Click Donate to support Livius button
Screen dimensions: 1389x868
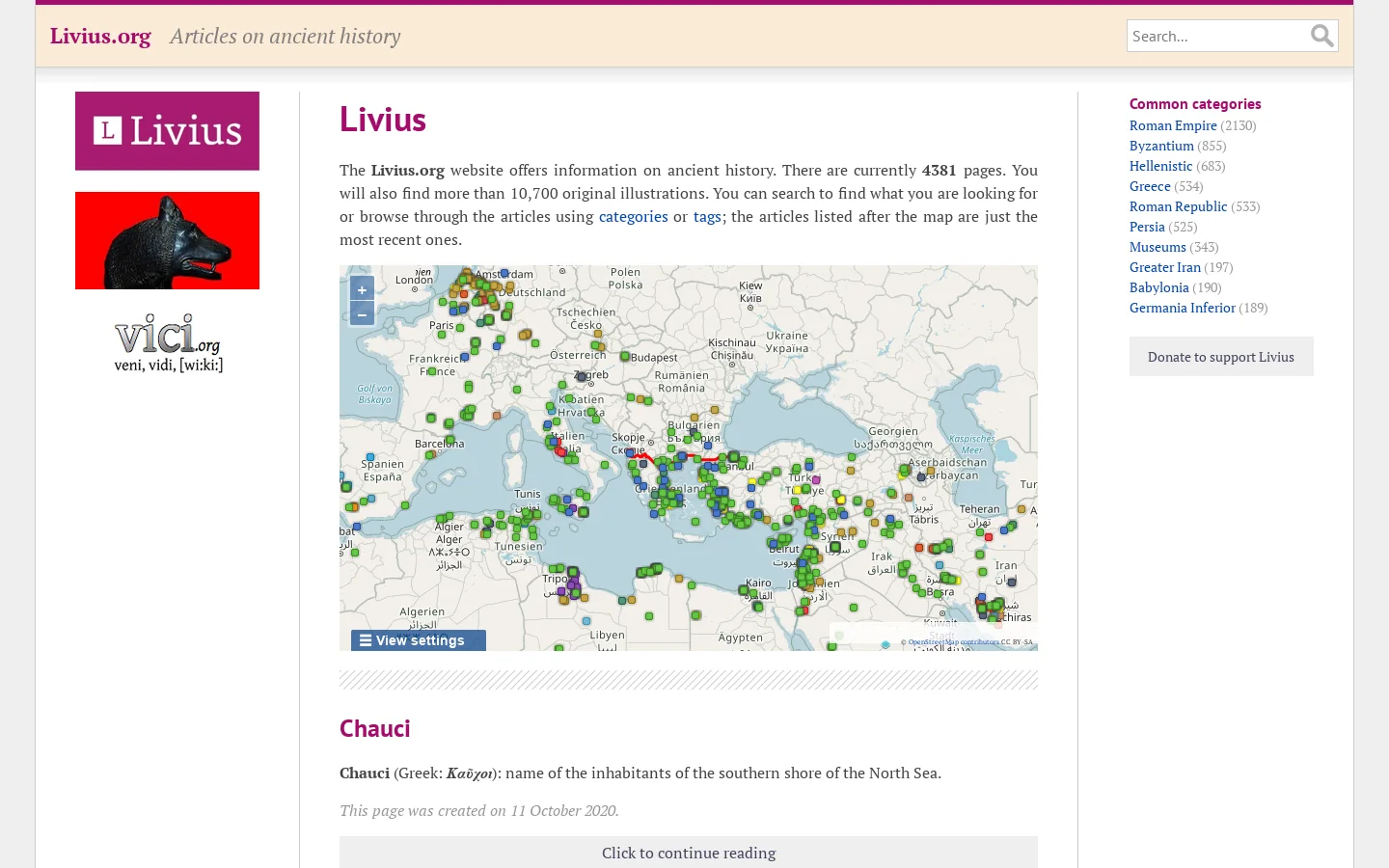point(1221,357)
